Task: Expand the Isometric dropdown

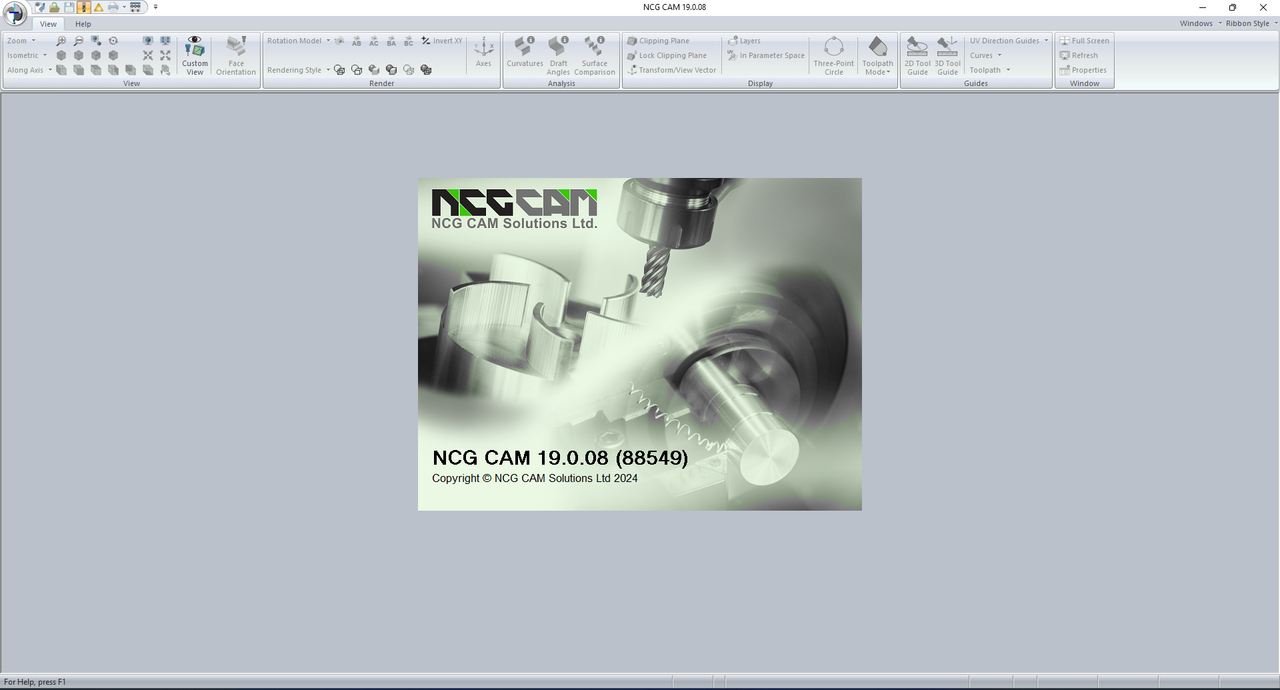Action: tap(27, 56)
